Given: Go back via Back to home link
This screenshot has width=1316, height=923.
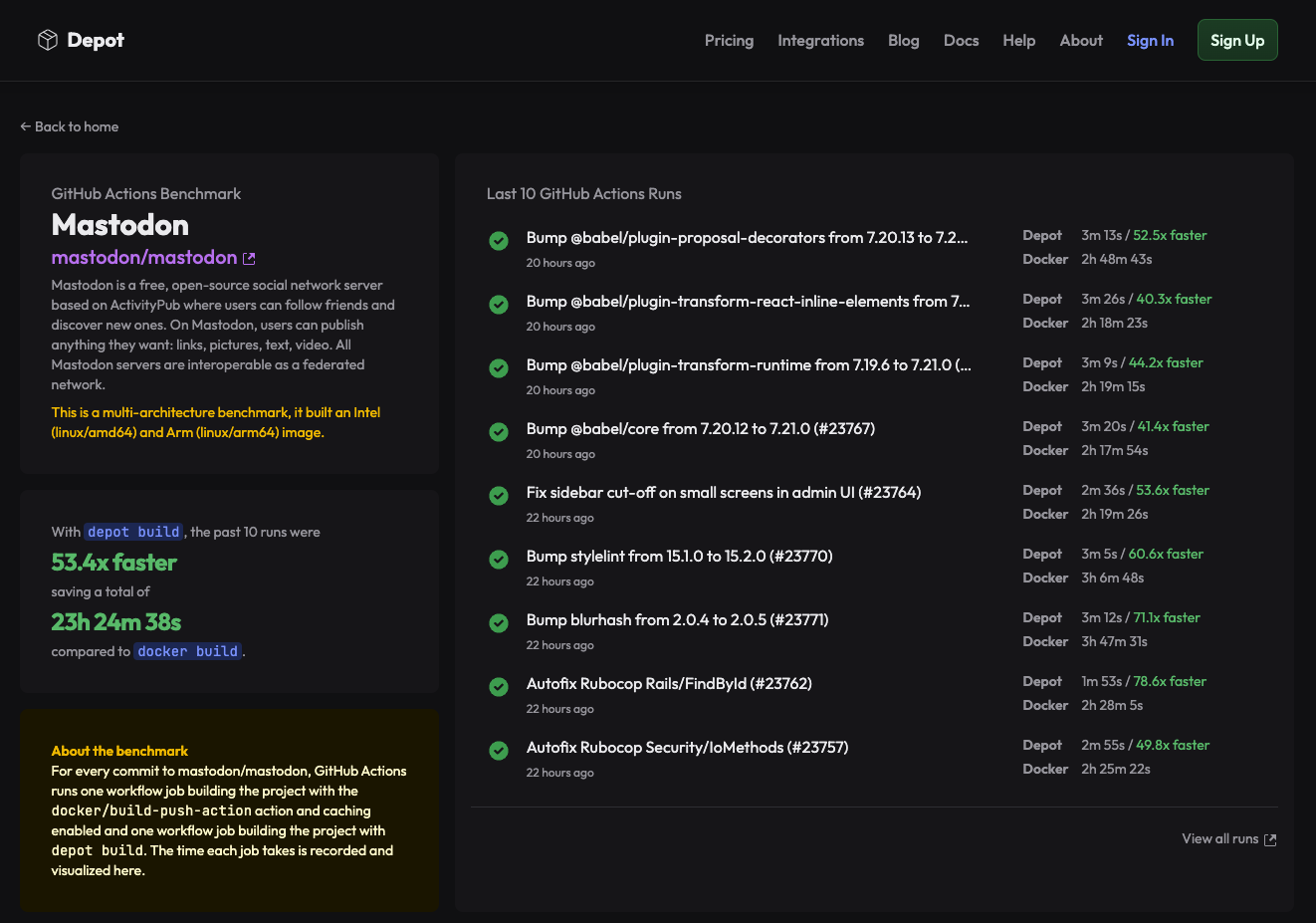Looking at the screenshot, I should (70, 126).
